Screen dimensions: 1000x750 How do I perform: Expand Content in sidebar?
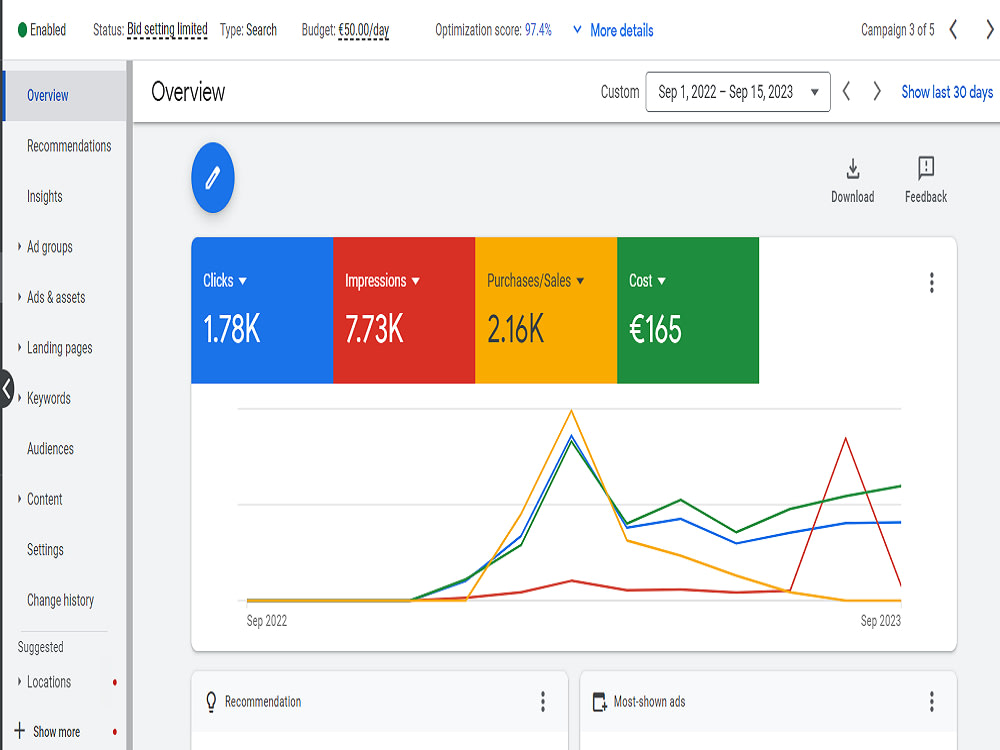[19, 499]
